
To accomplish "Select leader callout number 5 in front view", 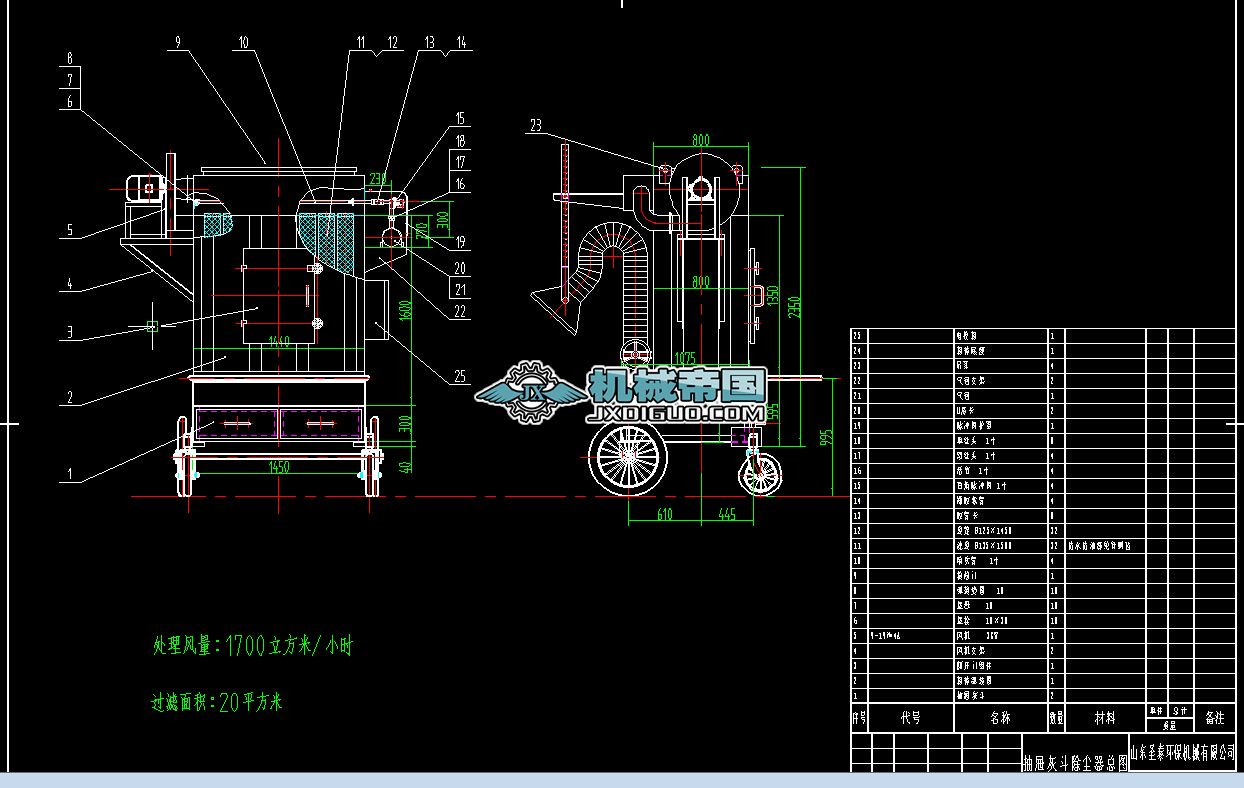I will pos(70,231).
